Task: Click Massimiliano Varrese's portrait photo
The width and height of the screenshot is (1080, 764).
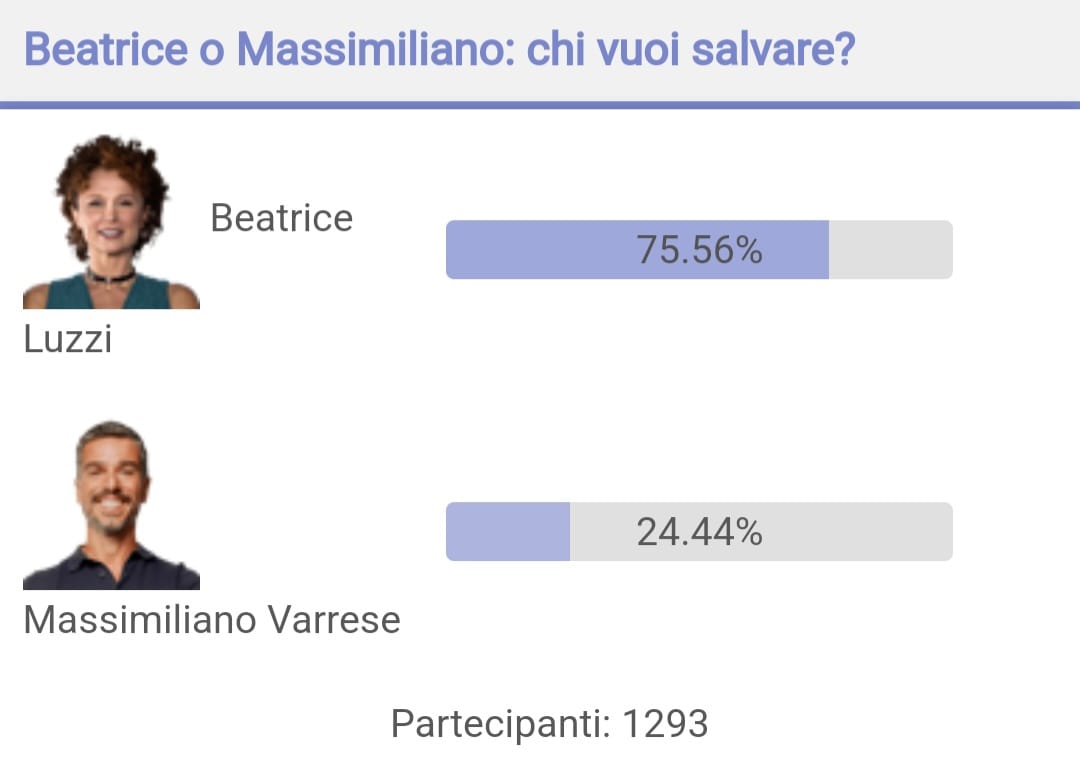Action: point(112,504)
